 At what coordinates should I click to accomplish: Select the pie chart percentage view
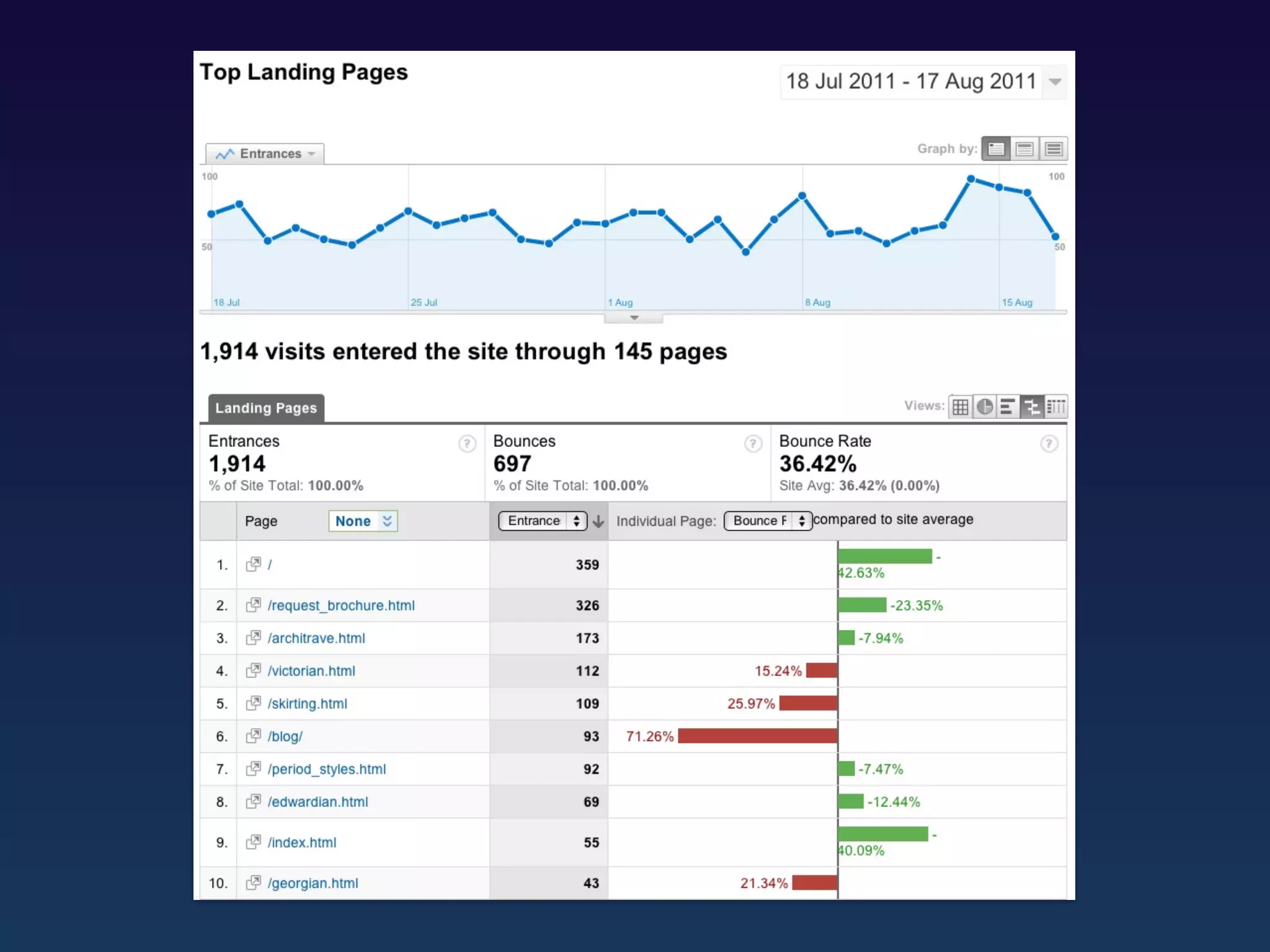[x=984, y=407]
